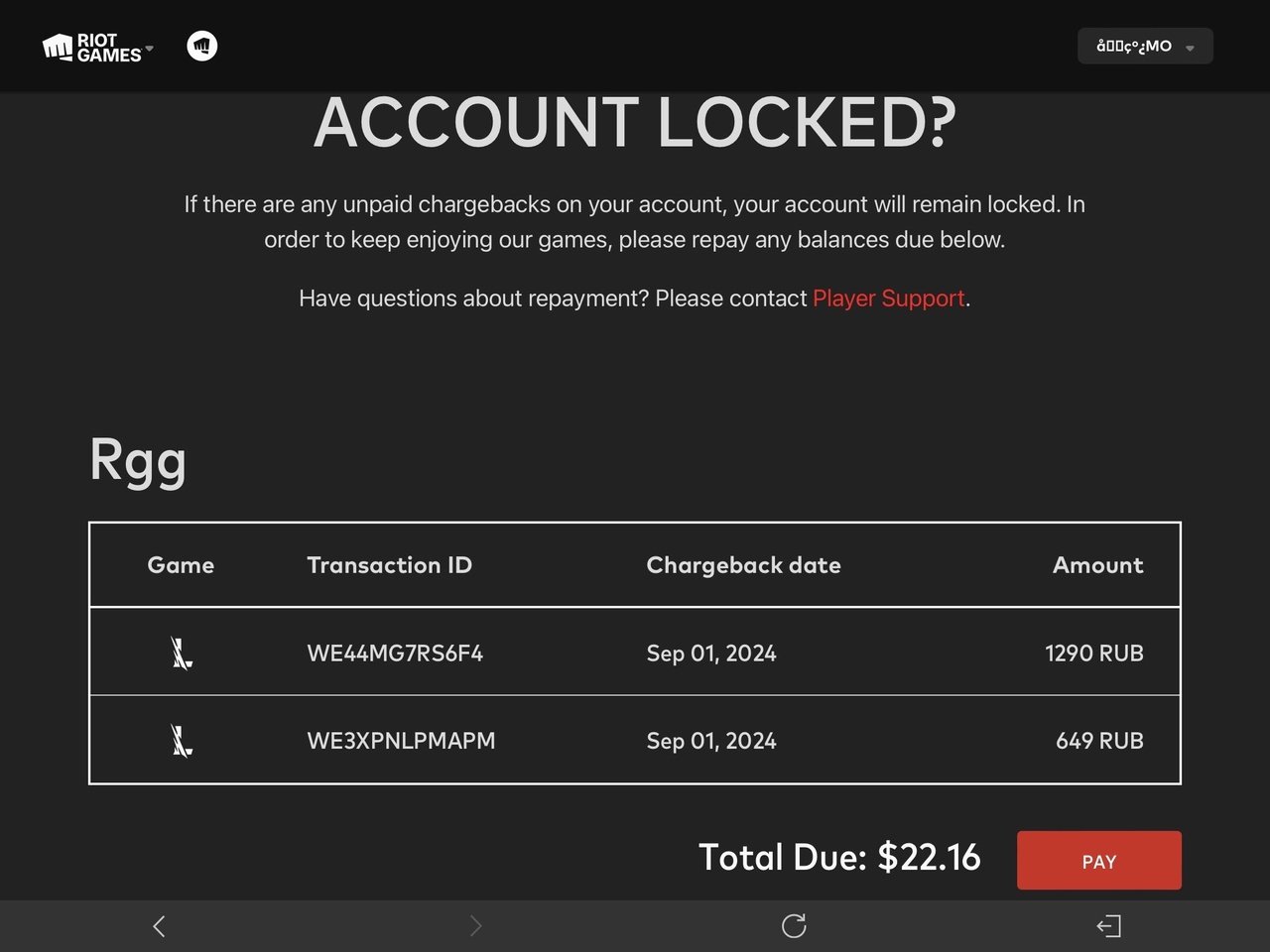Screen dimensions: 1270x952
Task: Select transaction ID WE44MG7RS6F4
Action: (395, 654)
